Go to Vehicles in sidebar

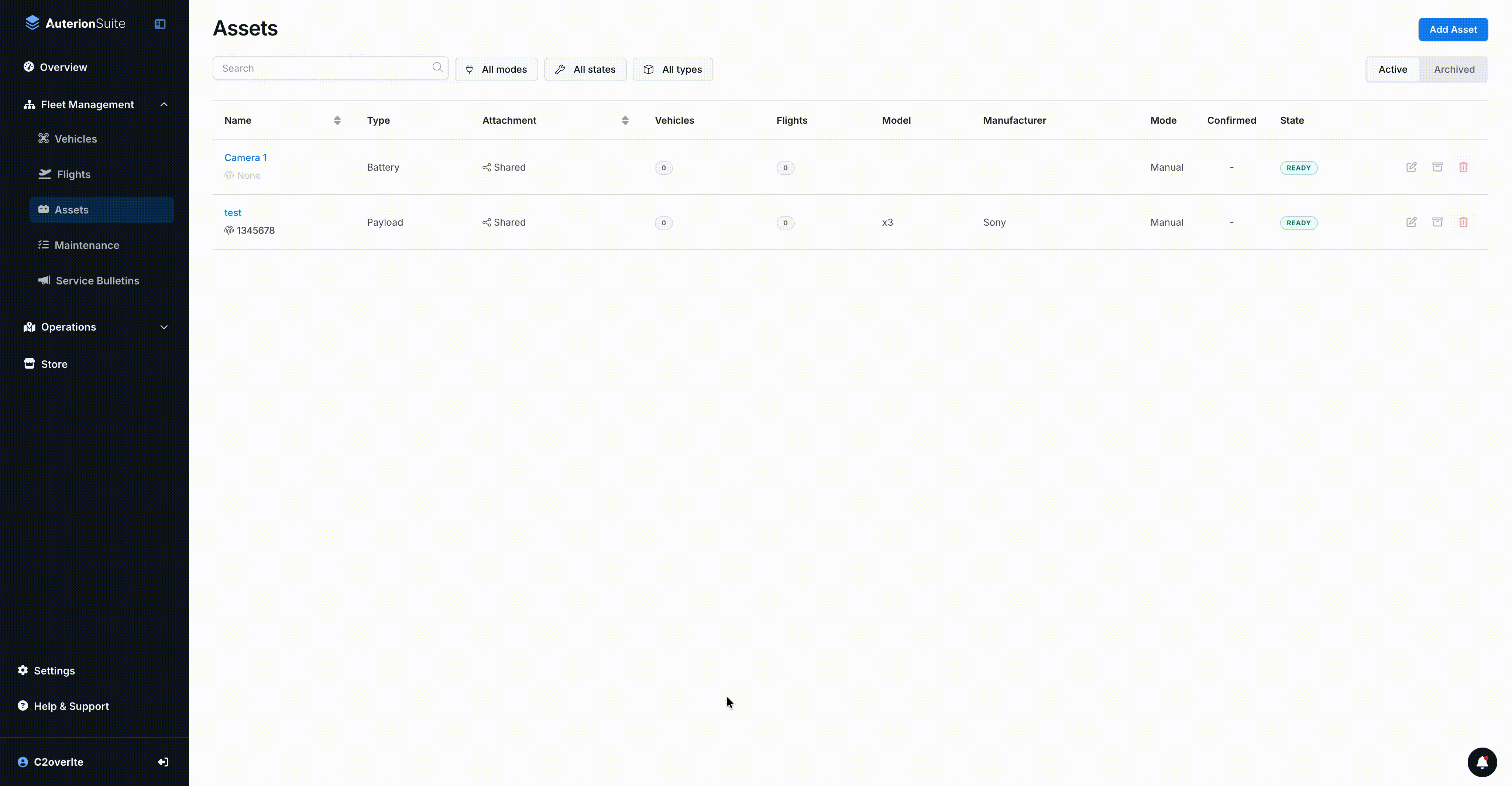point(76,139)
